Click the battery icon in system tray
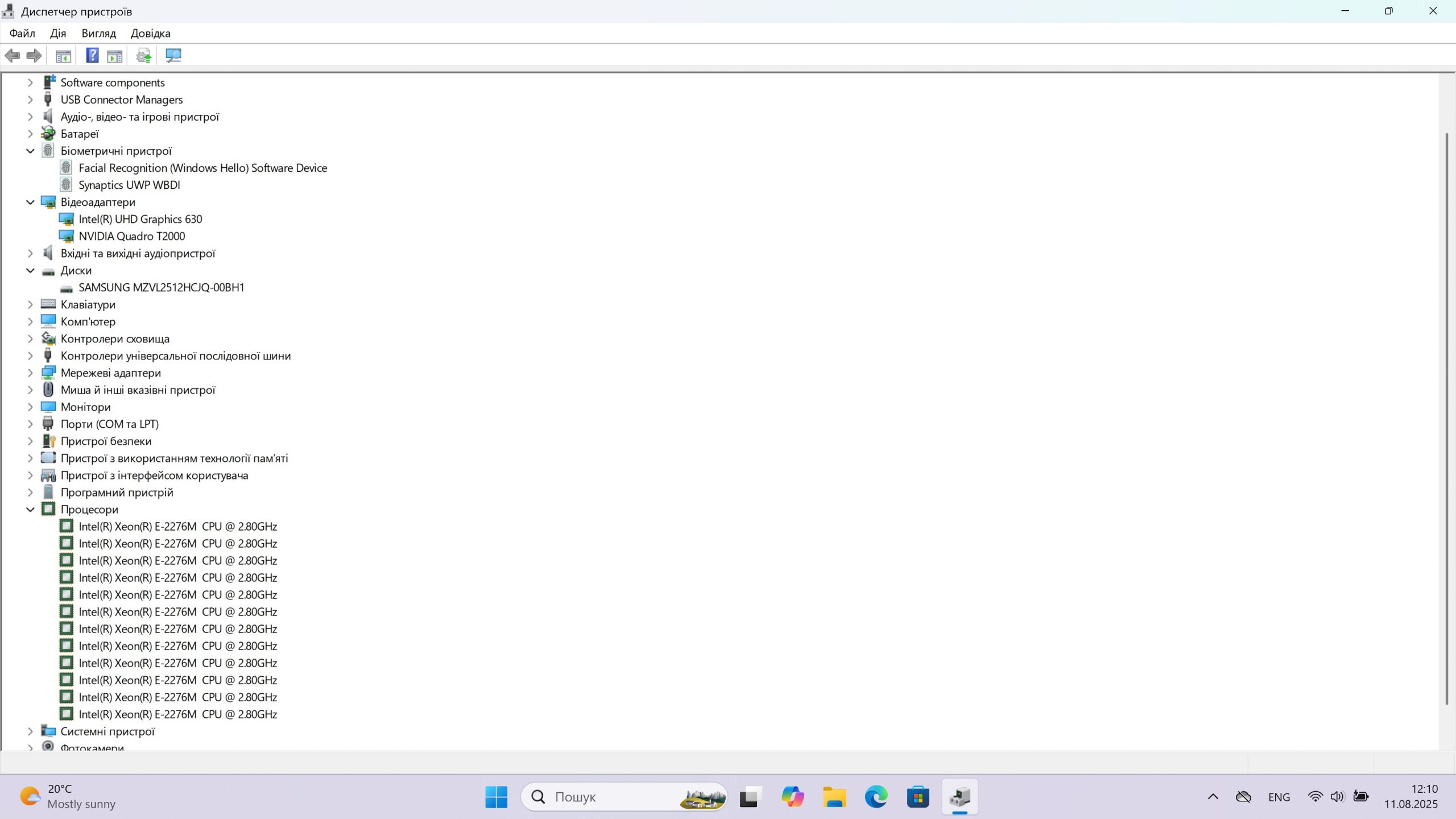Screen dimensions: 1456x819 click(x=1360, y=796)
